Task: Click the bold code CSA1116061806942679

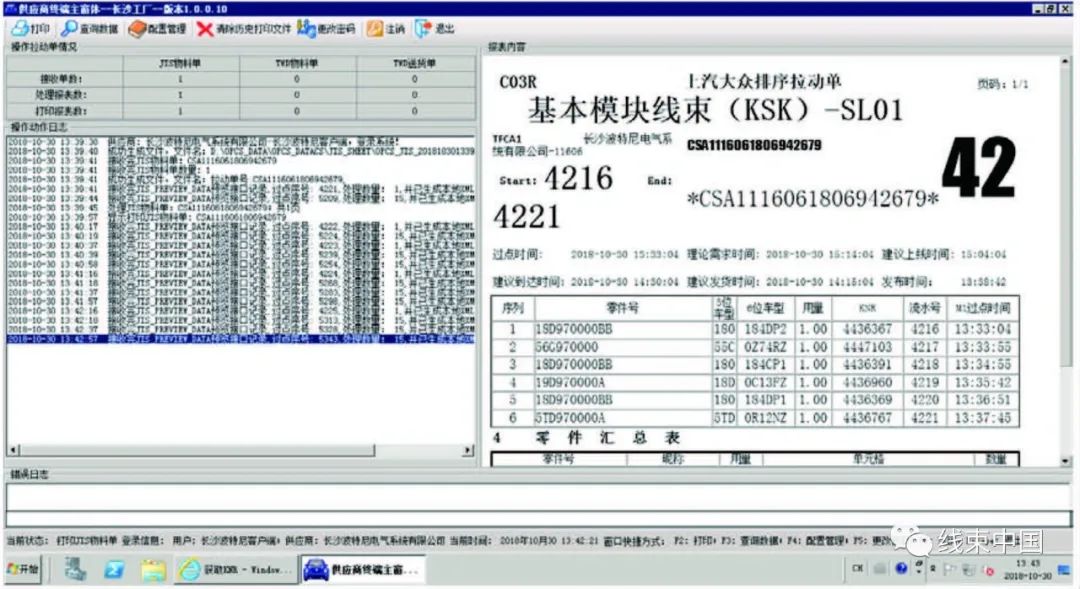Action: [x=754, y=145]
